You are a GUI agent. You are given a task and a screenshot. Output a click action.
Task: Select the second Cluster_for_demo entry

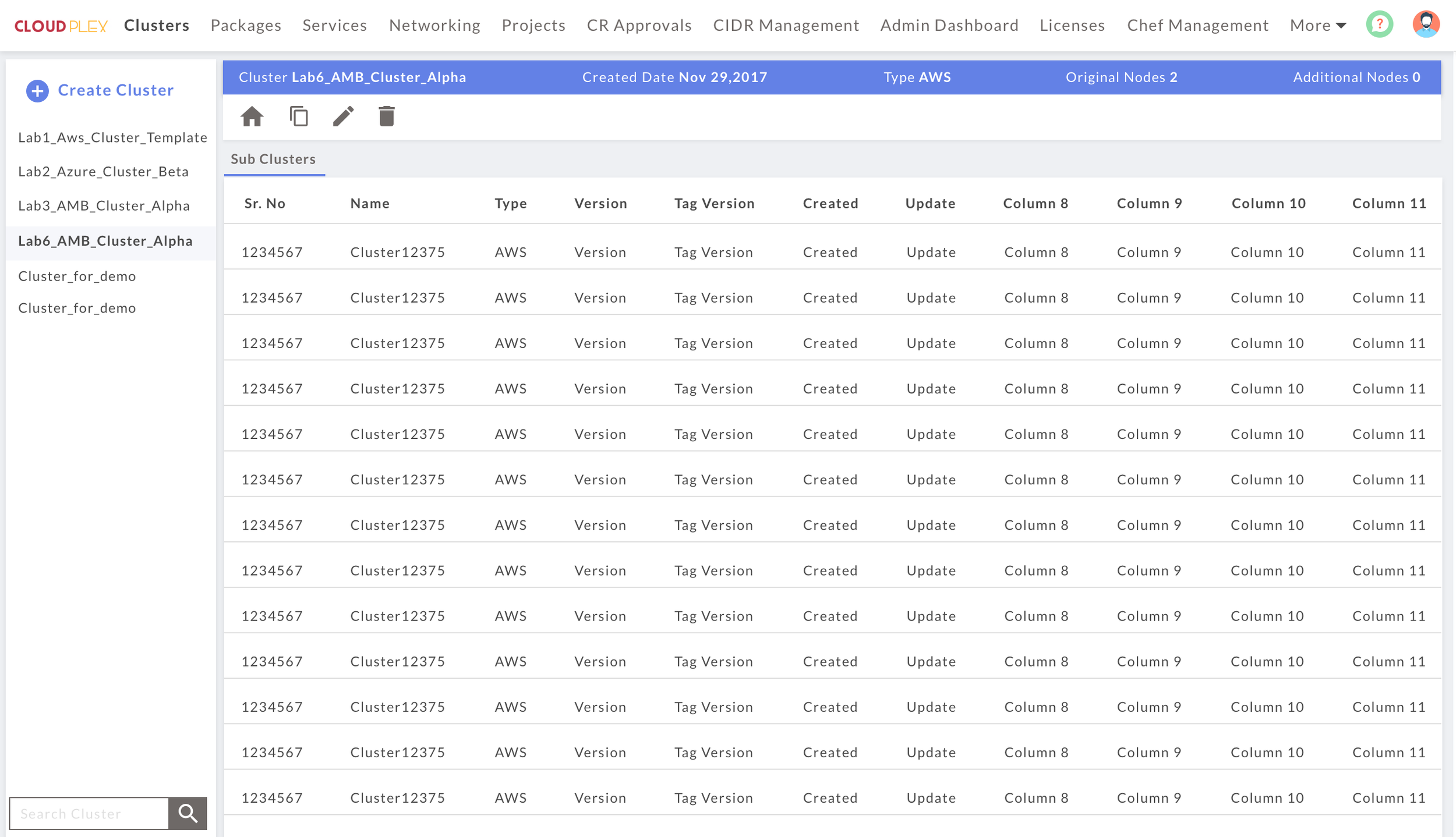pyautogui.click(x=77, y=308)
